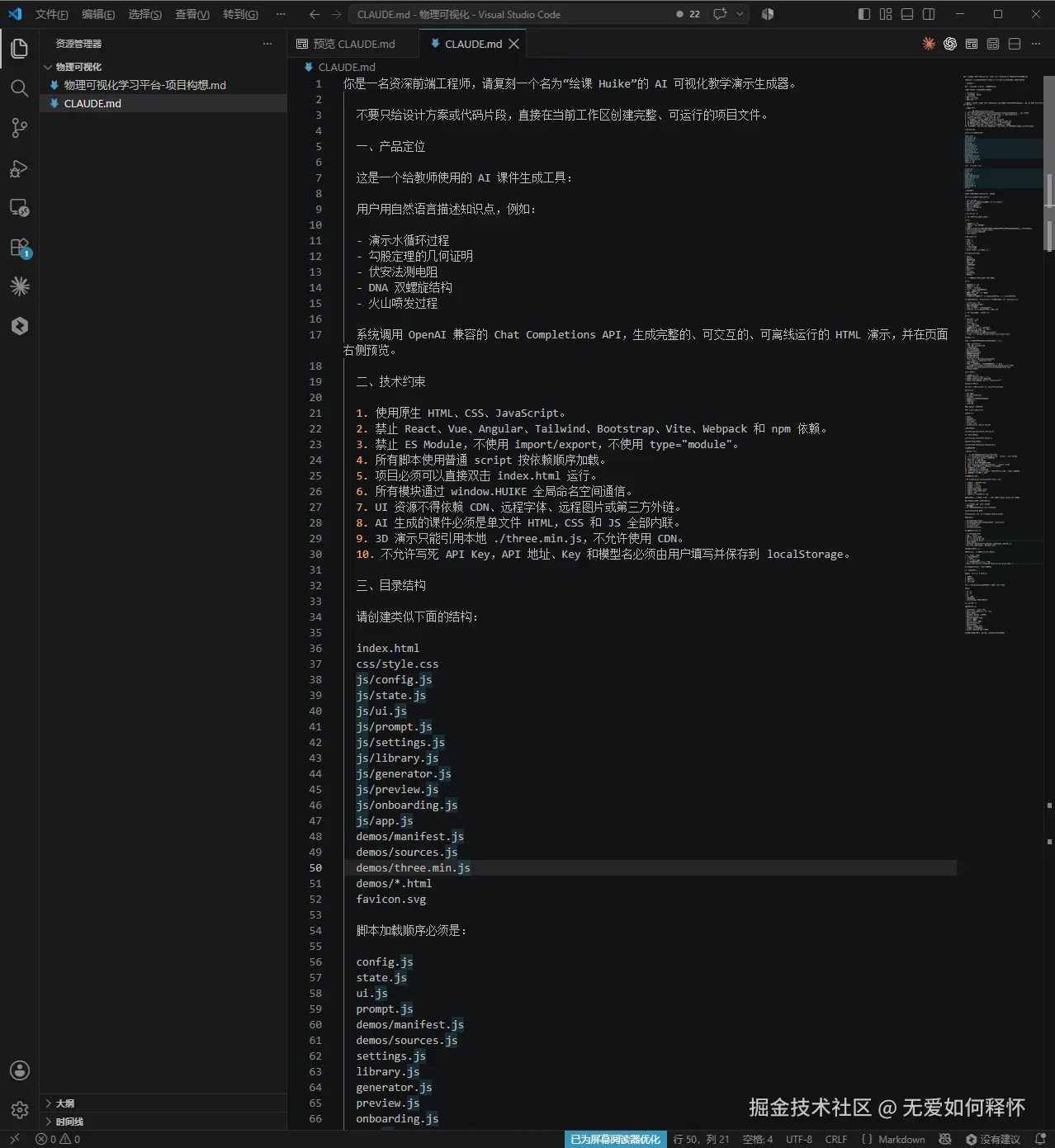
Task: Open the Manage gear icon
Action: click(20, 1110)
